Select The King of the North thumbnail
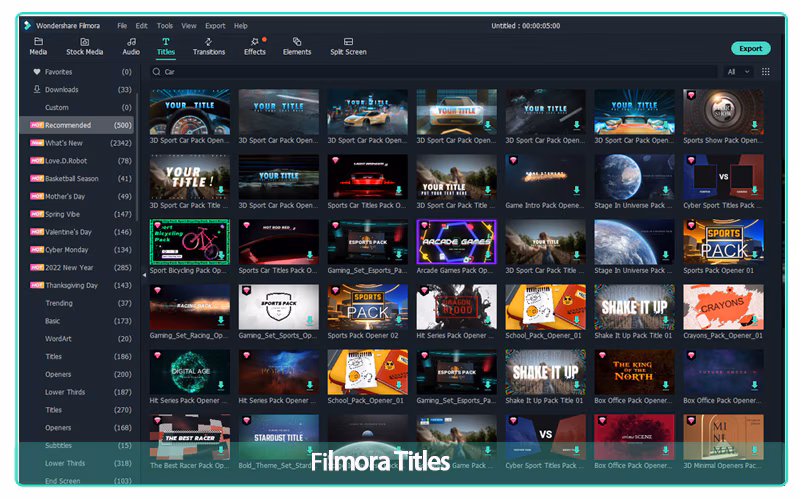Image resolution: width=800 pixels, height=498 pixels. [634, 372]
